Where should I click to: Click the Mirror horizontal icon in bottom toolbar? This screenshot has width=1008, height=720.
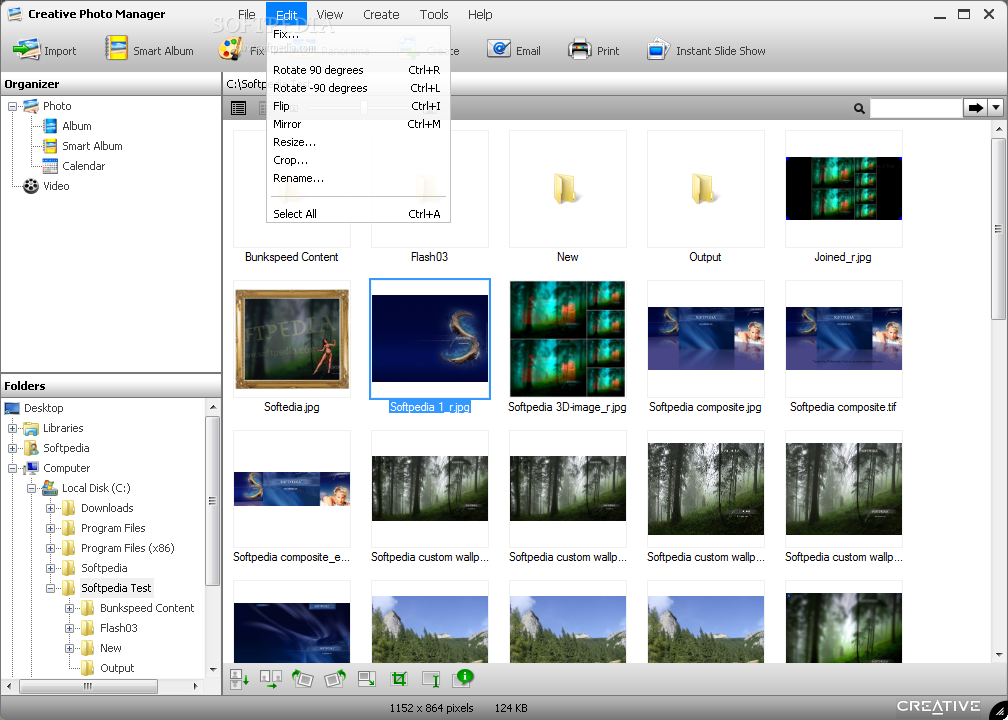coord(271,679)
